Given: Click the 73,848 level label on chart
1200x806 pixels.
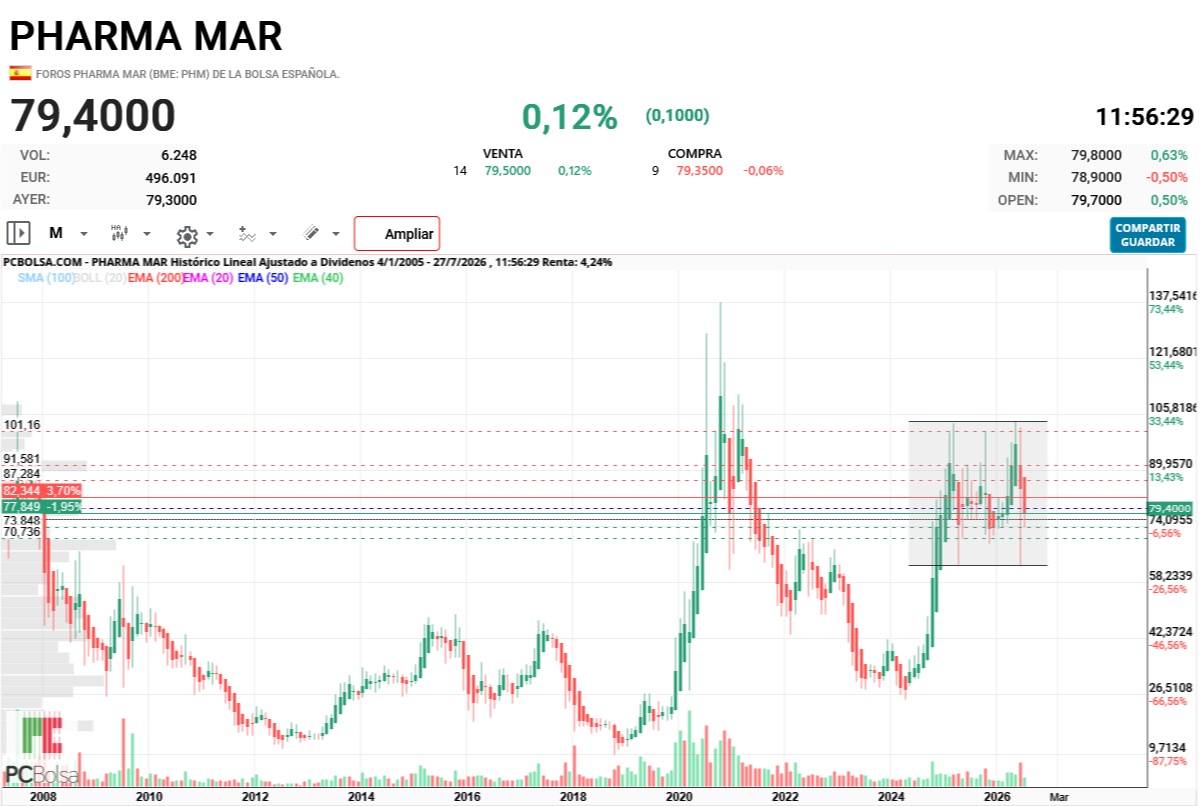Looking at the screenshot, I should tap(22, 521).
